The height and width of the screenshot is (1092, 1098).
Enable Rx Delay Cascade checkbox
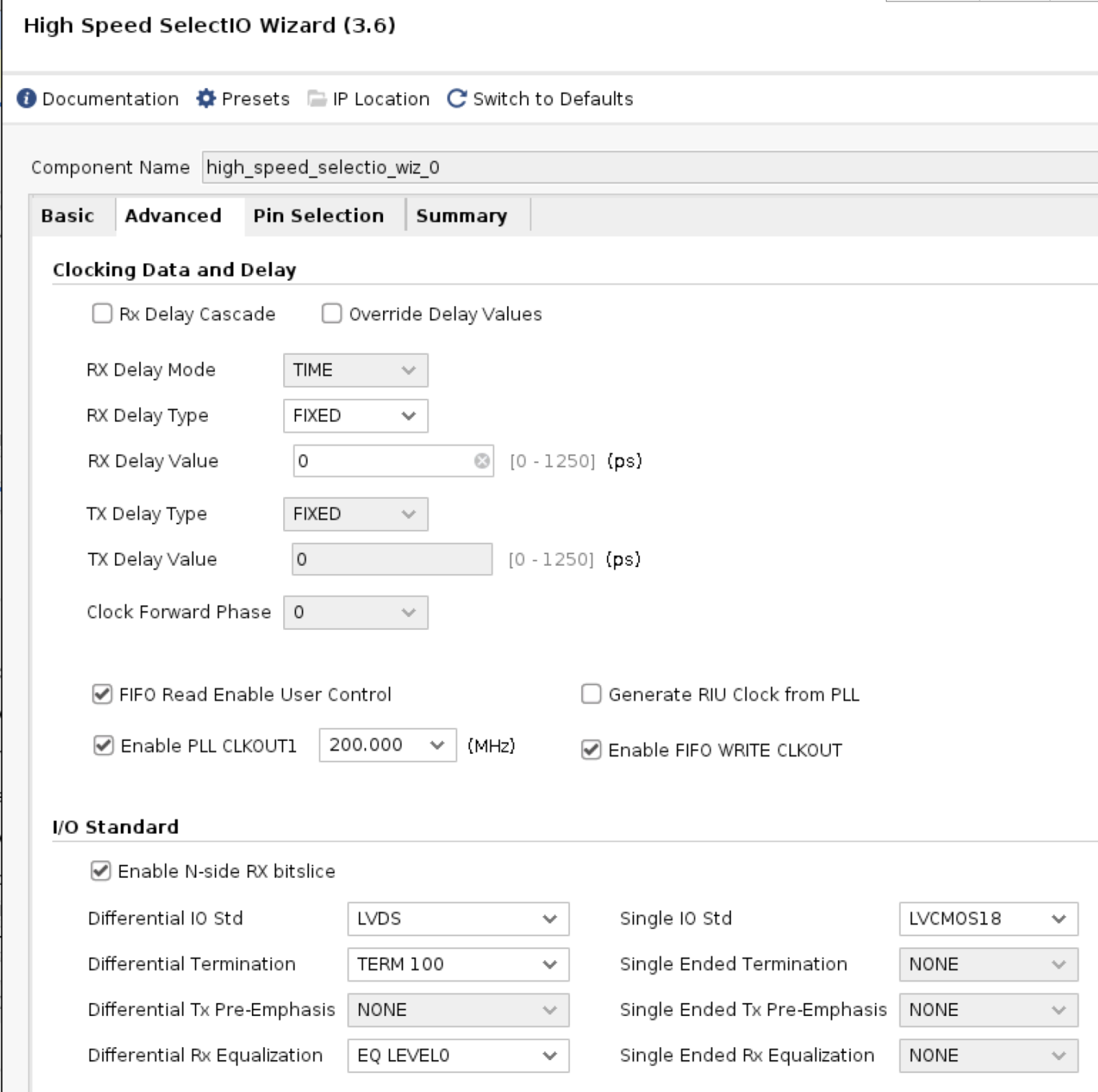point(102,313)
